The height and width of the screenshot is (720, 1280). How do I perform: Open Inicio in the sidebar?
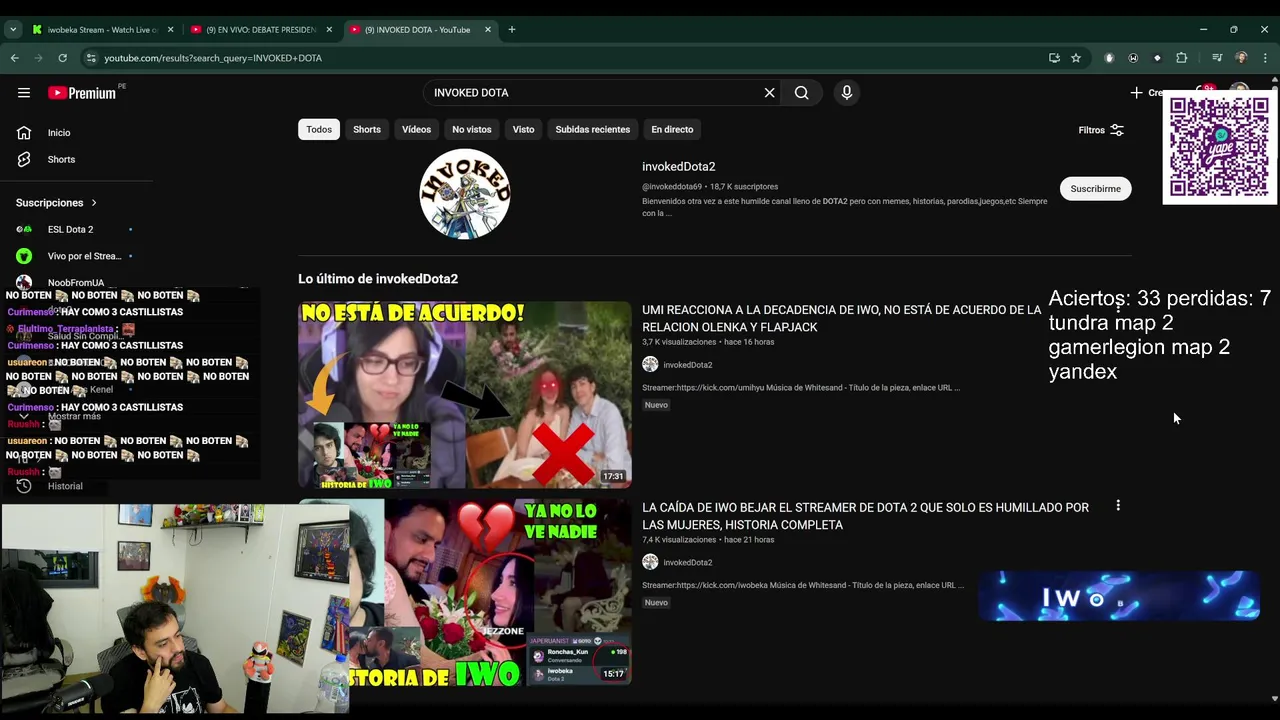coord(59,132)
